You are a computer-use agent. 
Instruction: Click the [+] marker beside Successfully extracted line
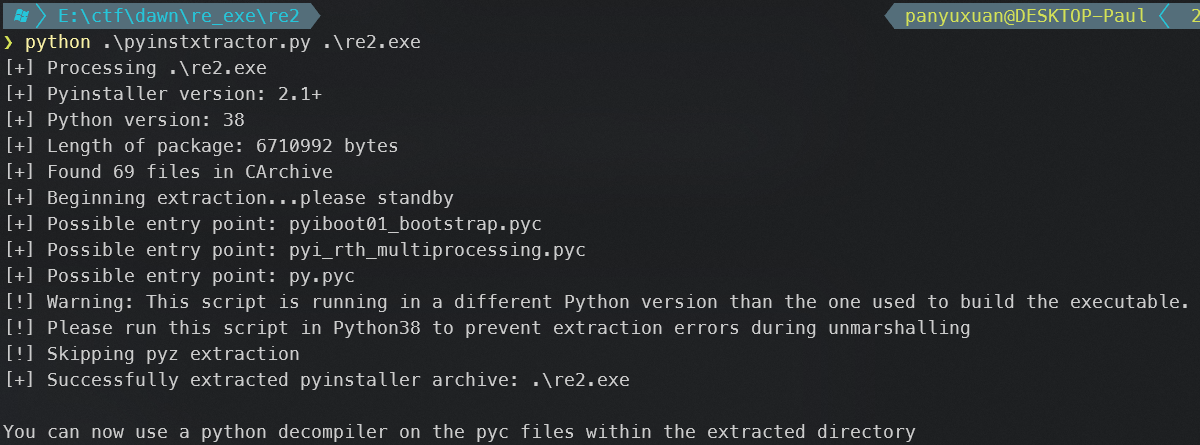[19, 380]
